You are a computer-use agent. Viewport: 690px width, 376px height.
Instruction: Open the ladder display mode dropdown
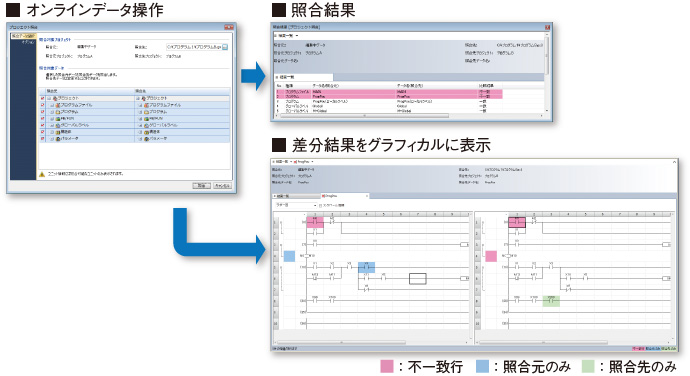tap(296, 206)
